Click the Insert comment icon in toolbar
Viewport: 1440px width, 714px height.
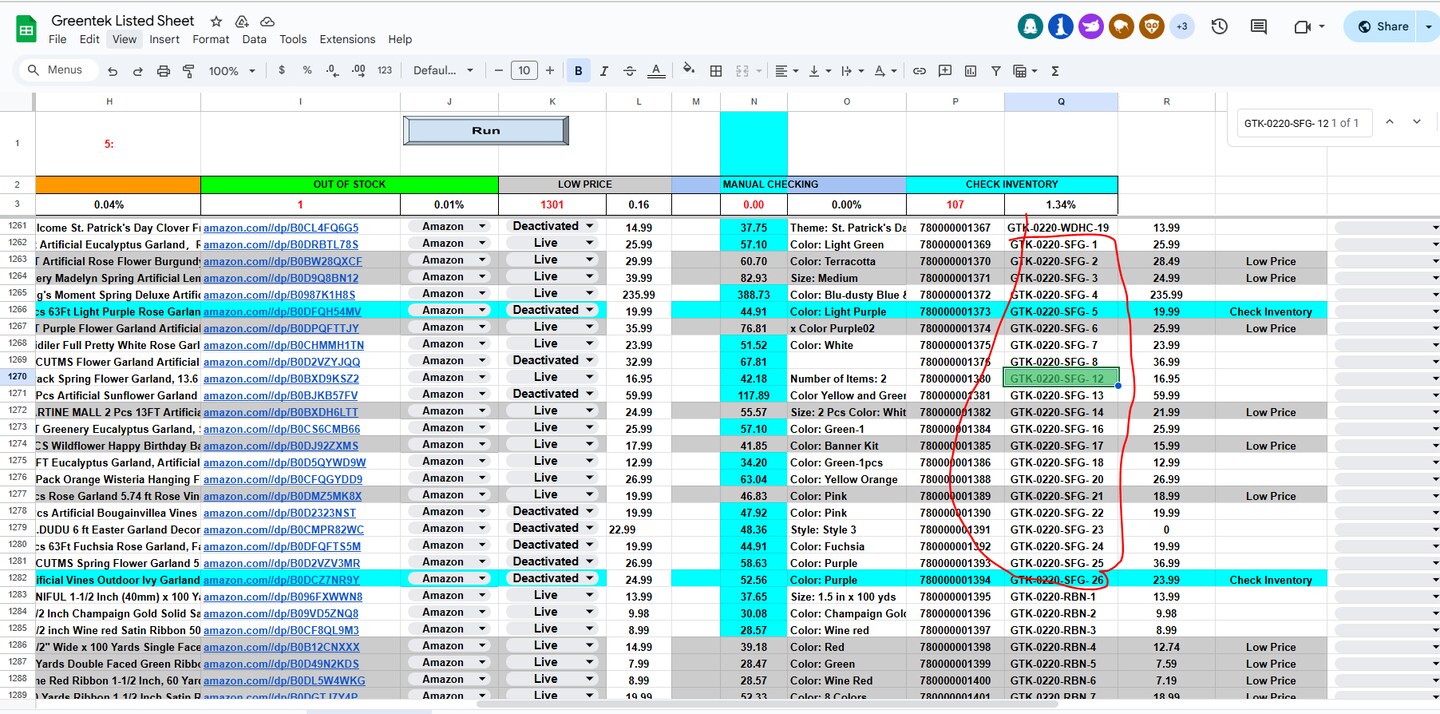point(944,71)
